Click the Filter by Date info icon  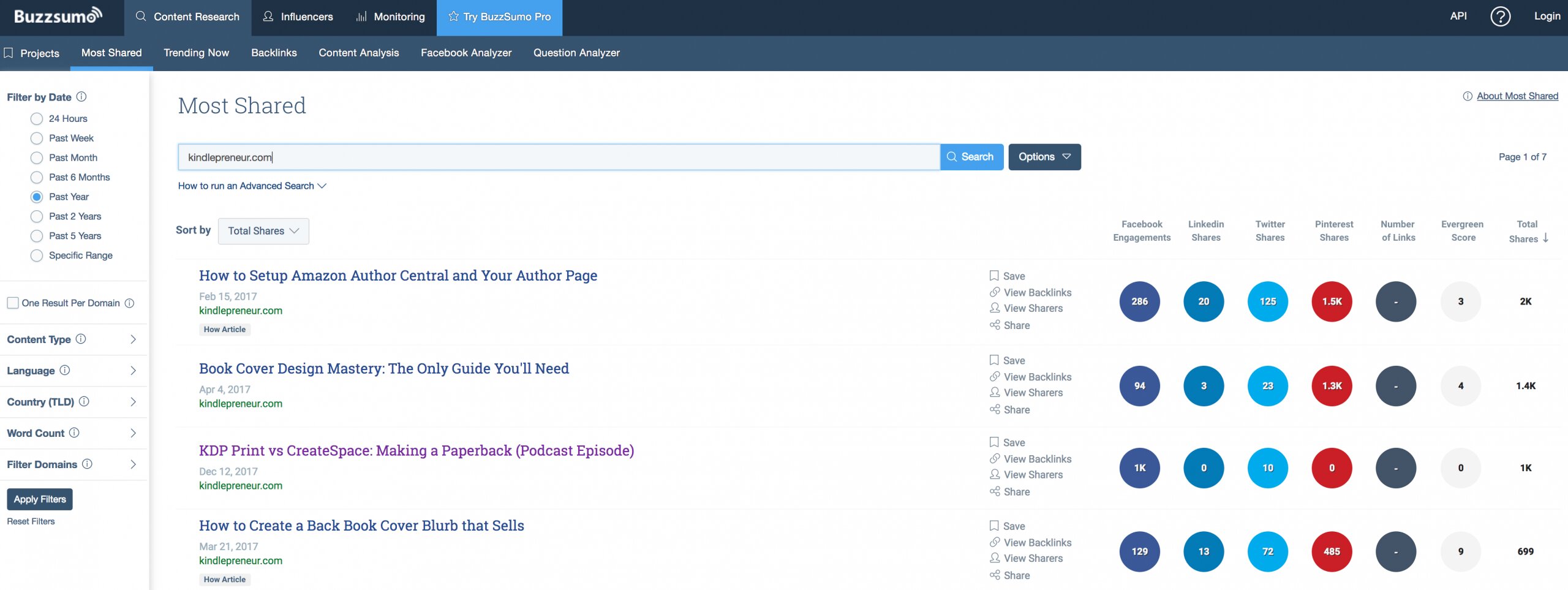(x=81, y=97)
